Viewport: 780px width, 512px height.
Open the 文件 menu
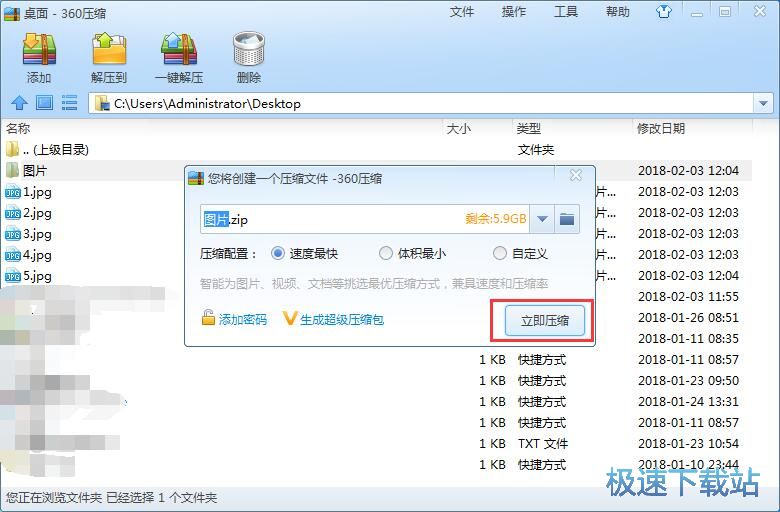point(462,11)
